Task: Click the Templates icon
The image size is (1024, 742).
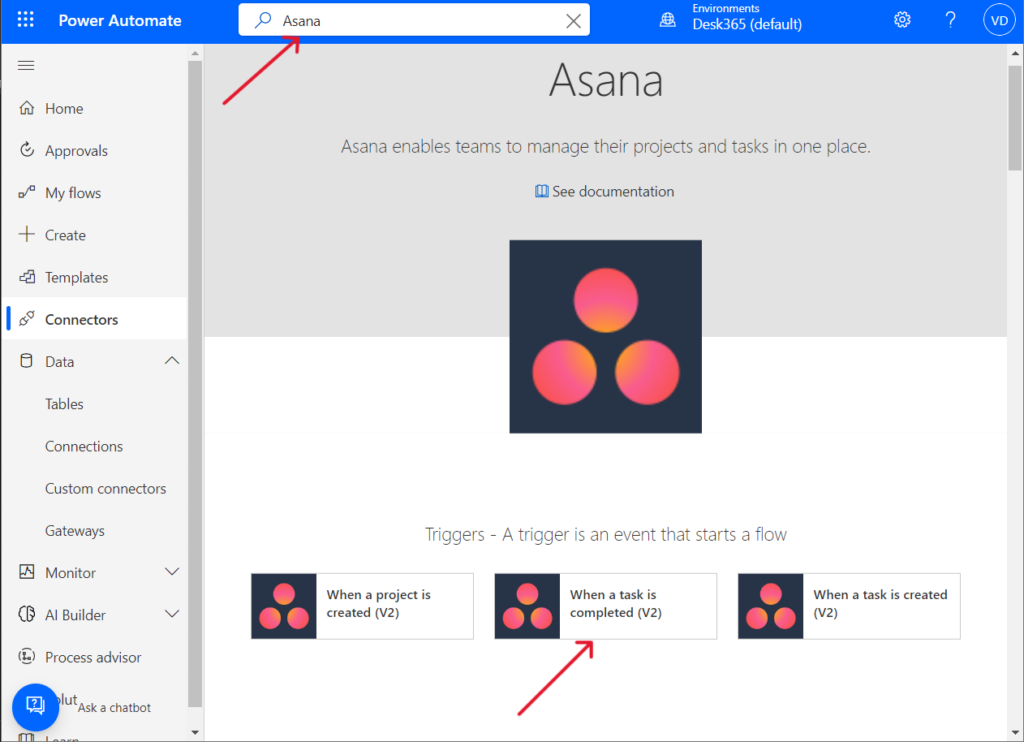Action: point(27,277)
